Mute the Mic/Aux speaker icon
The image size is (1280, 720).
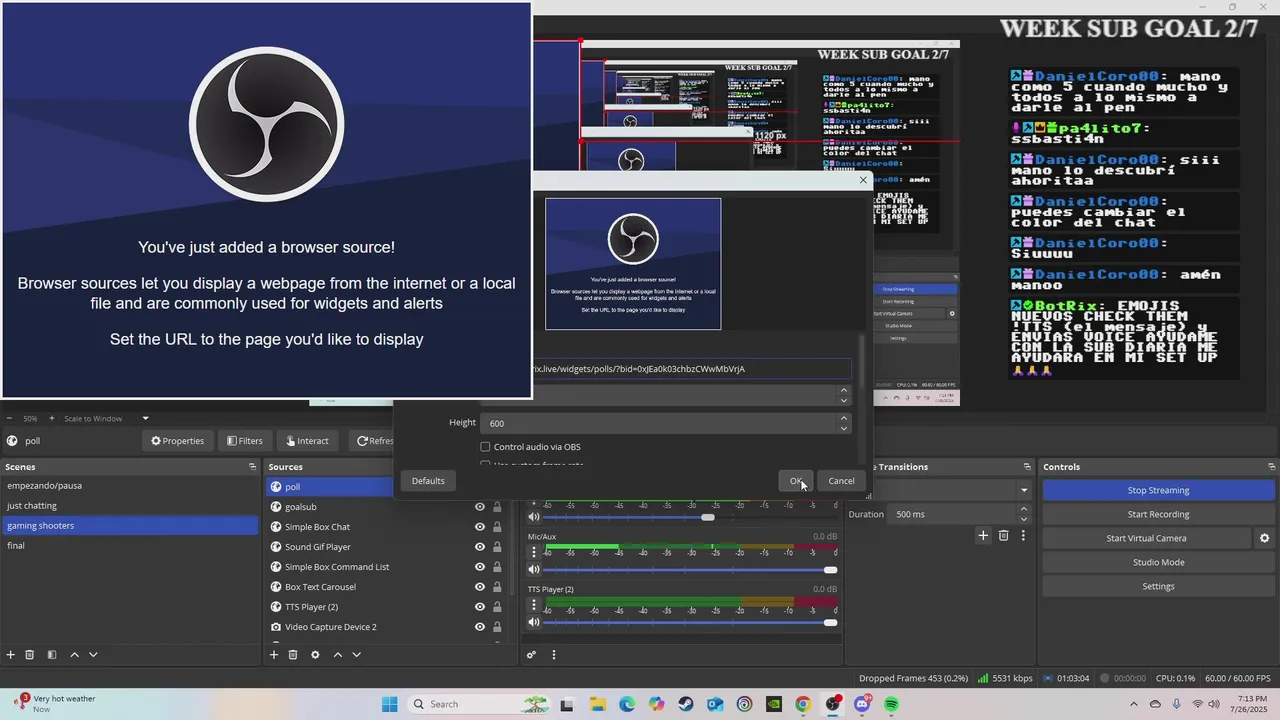[534, 569]
